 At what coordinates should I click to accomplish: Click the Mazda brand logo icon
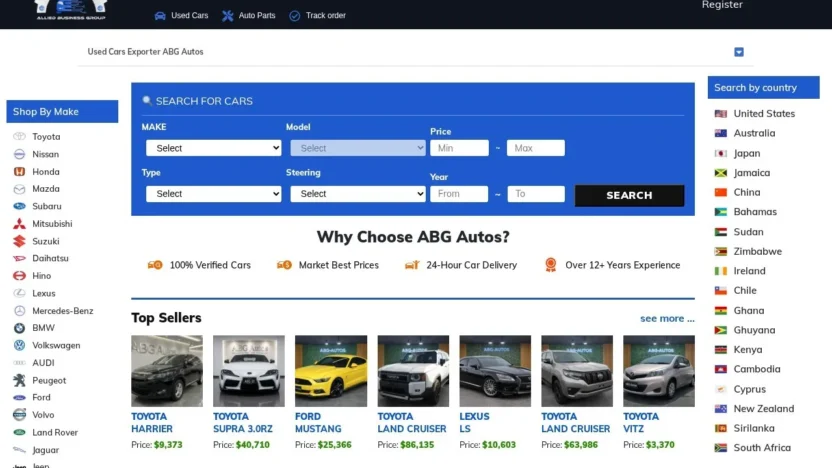tap(19, 189)
